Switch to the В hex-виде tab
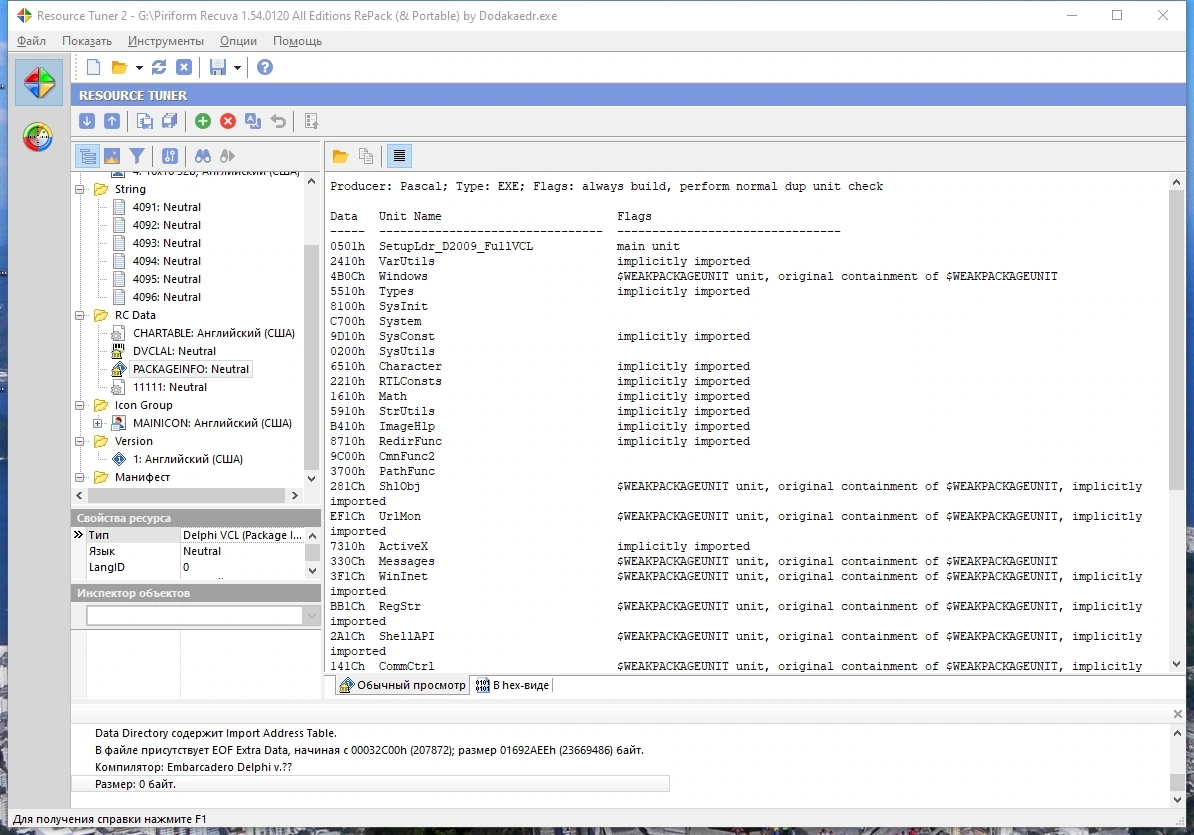The image size is (1194, 835). click(x=512, y=685)
